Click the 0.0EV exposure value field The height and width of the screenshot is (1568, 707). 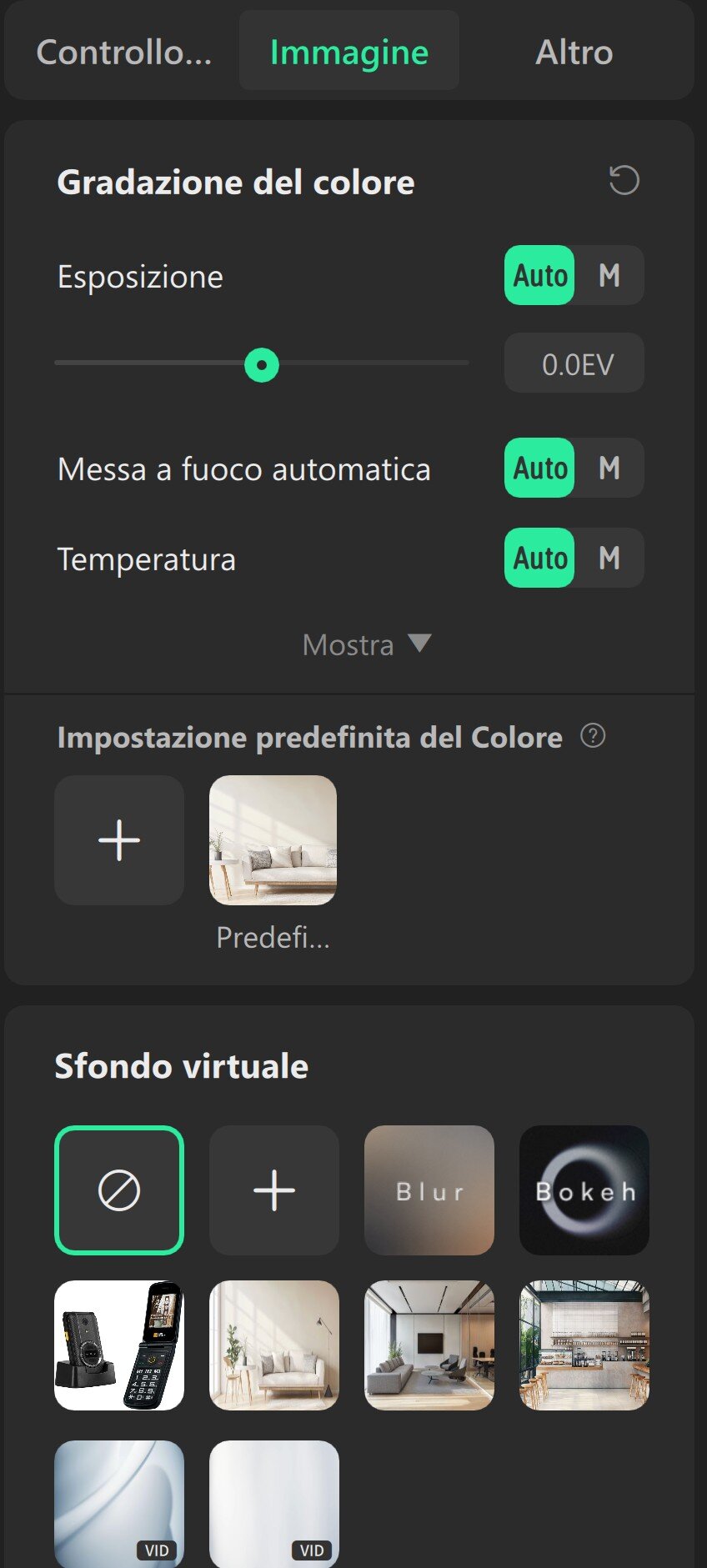pos(574,363)
